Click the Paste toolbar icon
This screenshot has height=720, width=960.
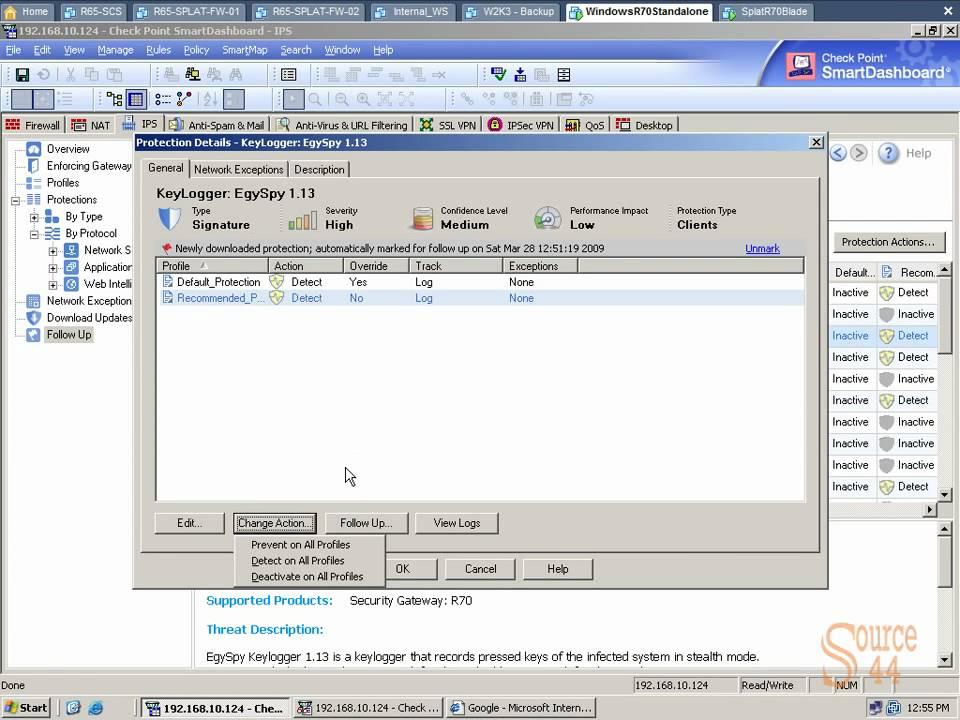coord(114,75)
